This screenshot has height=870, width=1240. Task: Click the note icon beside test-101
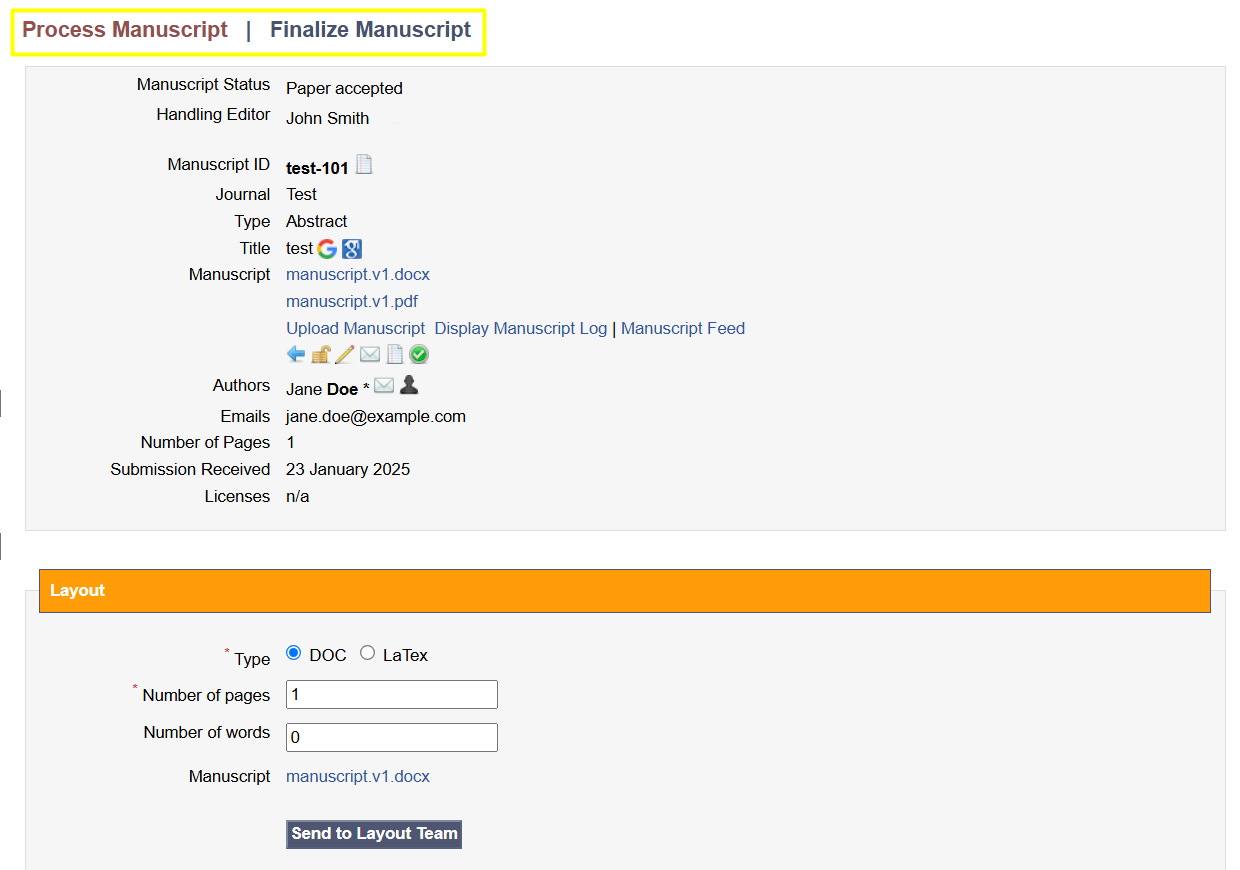[365, 165]
